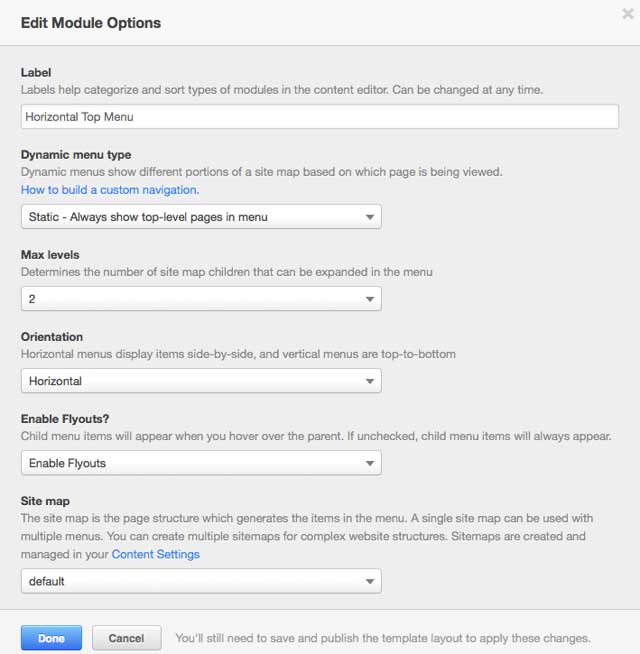The image size is (640, 654).
Task: Open 'How to build a custom navigation' link
Action: click(110, 190)
